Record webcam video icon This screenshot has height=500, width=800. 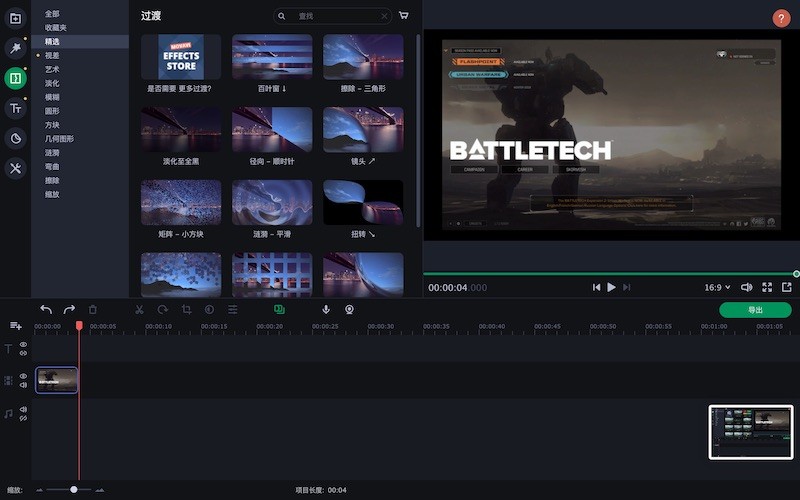[x=349, y=309]
